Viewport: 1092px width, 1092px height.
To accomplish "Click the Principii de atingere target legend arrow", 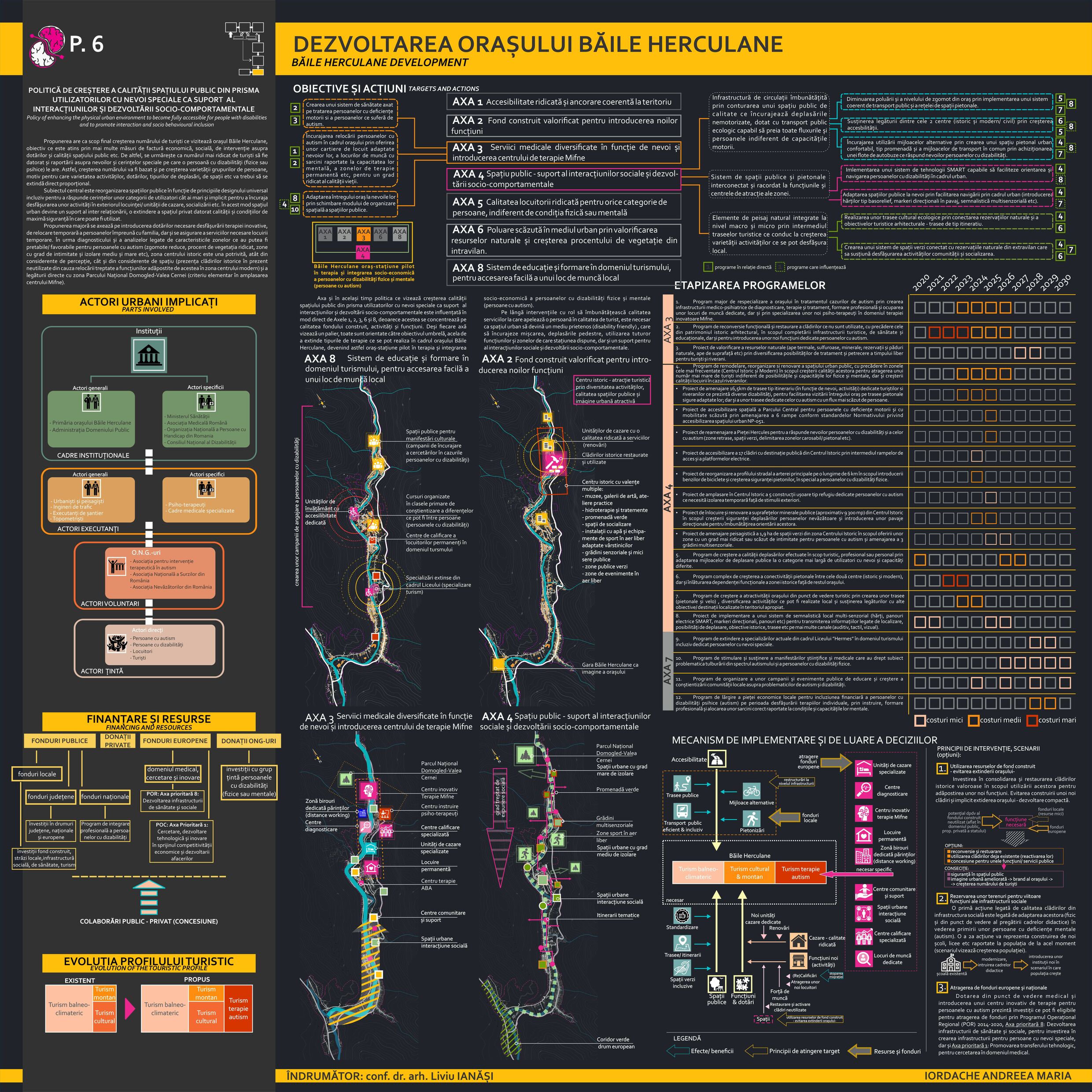I will pos(756,1051).
